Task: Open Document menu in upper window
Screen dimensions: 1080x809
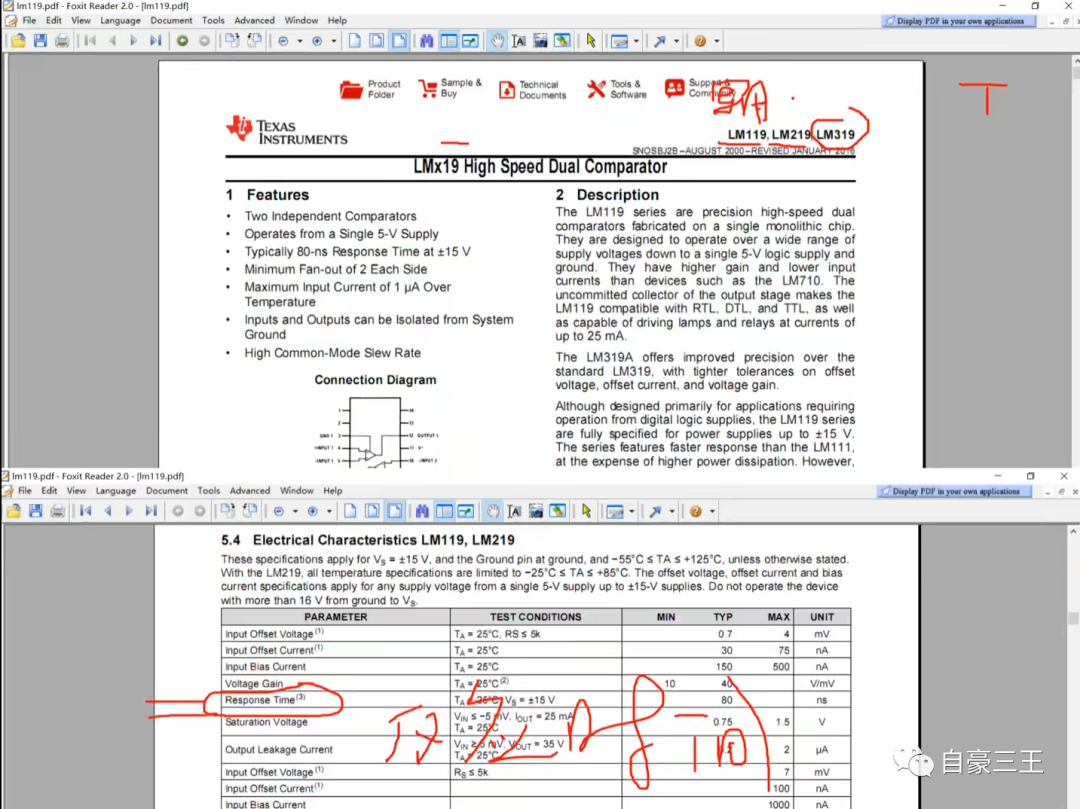Action: pos(172,21)
